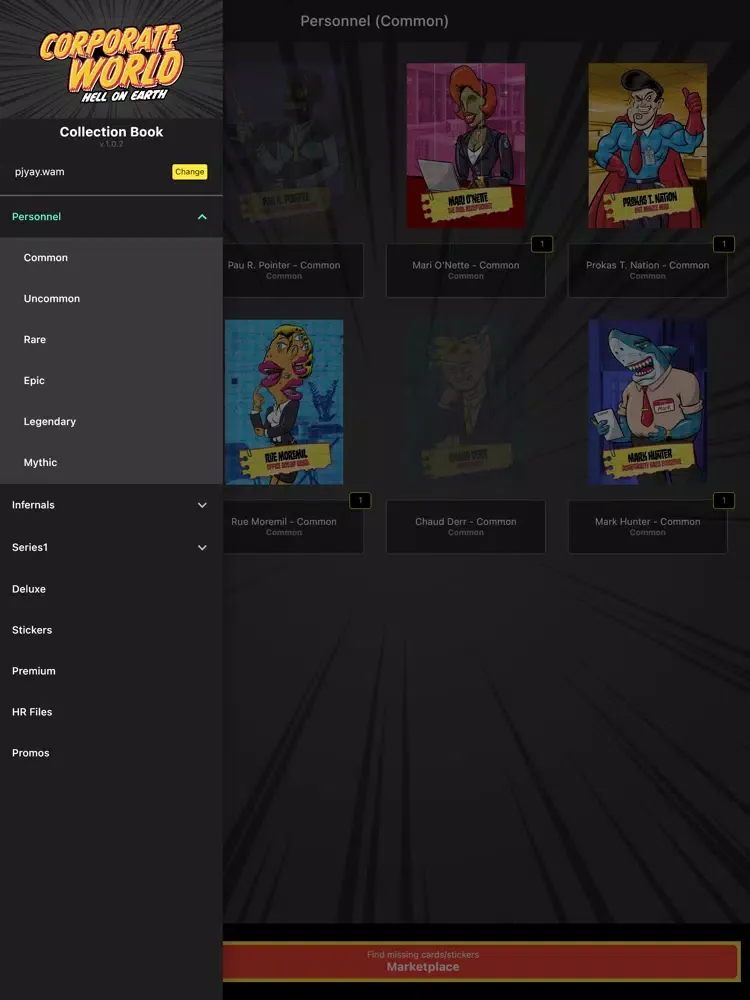
Task: Open faded Pau R. Pointer card
Action: (284, 145)
